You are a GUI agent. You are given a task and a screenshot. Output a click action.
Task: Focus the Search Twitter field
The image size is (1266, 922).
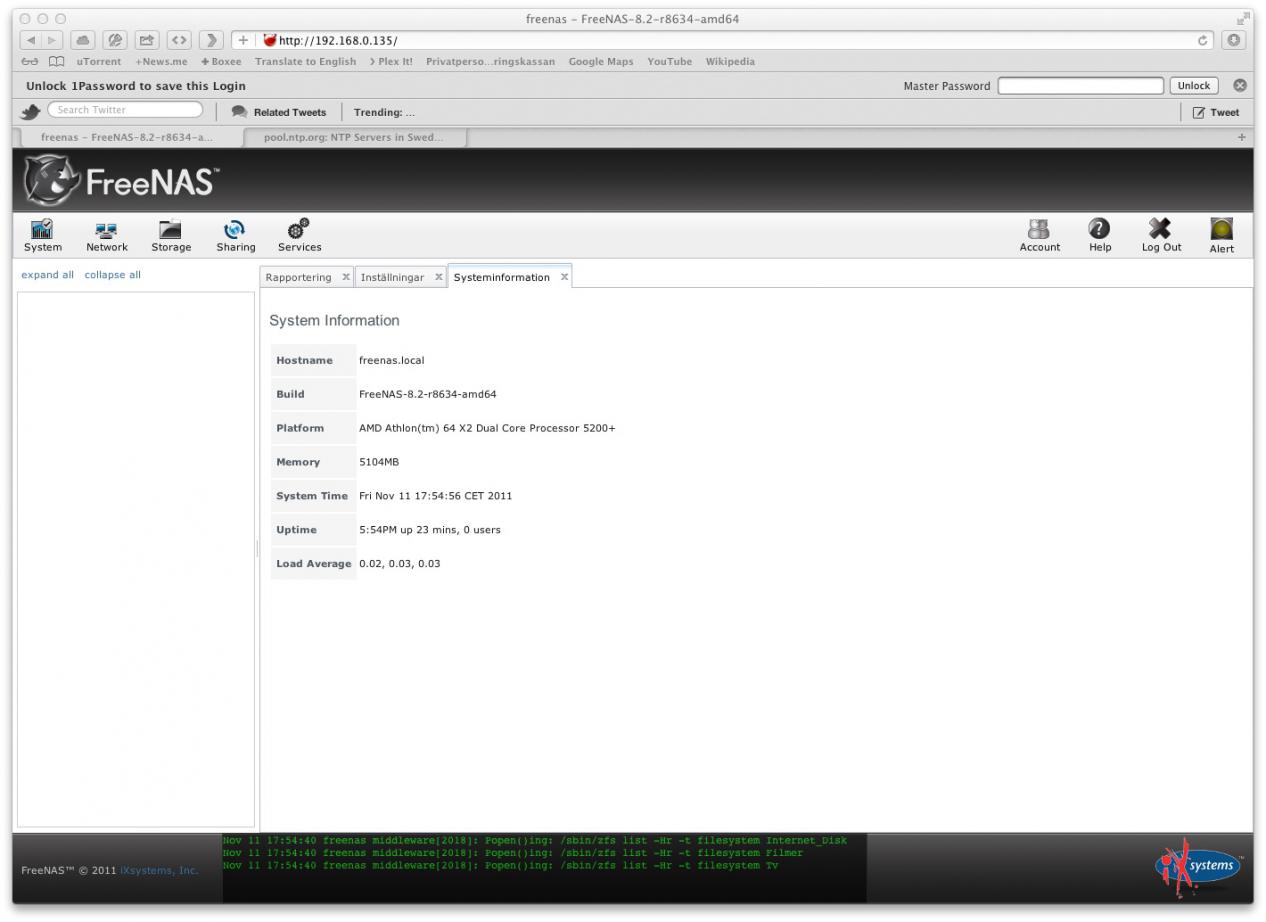125,110
